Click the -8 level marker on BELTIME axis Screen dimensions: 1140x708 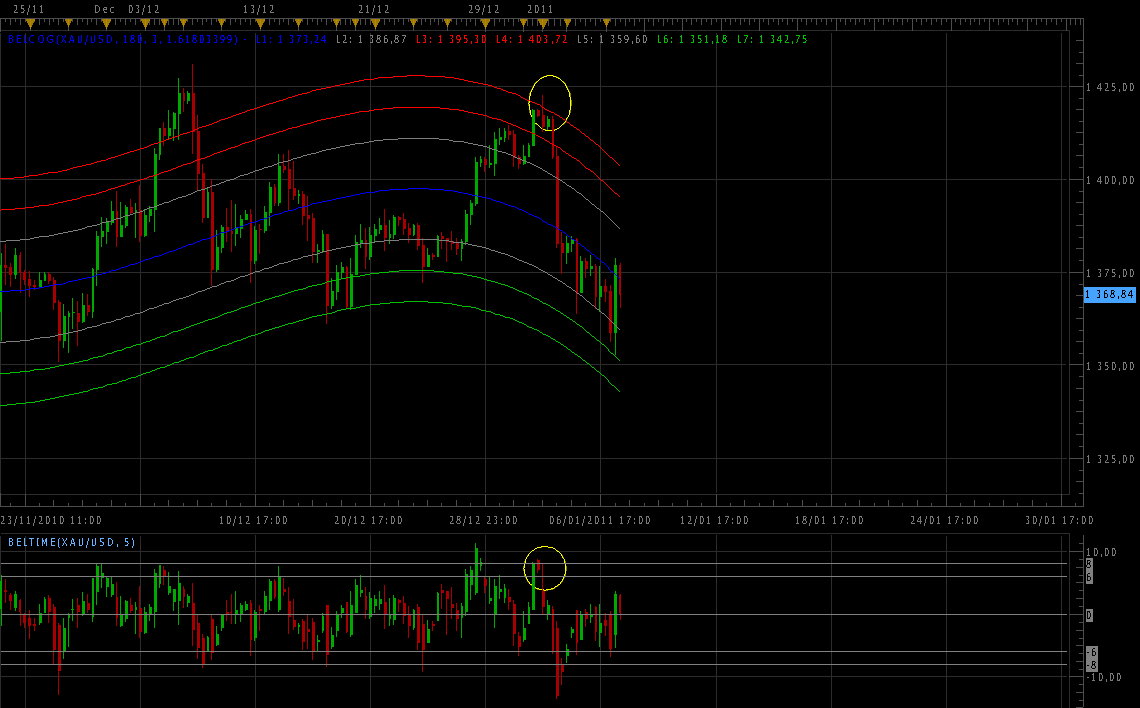coord(1091,665)
